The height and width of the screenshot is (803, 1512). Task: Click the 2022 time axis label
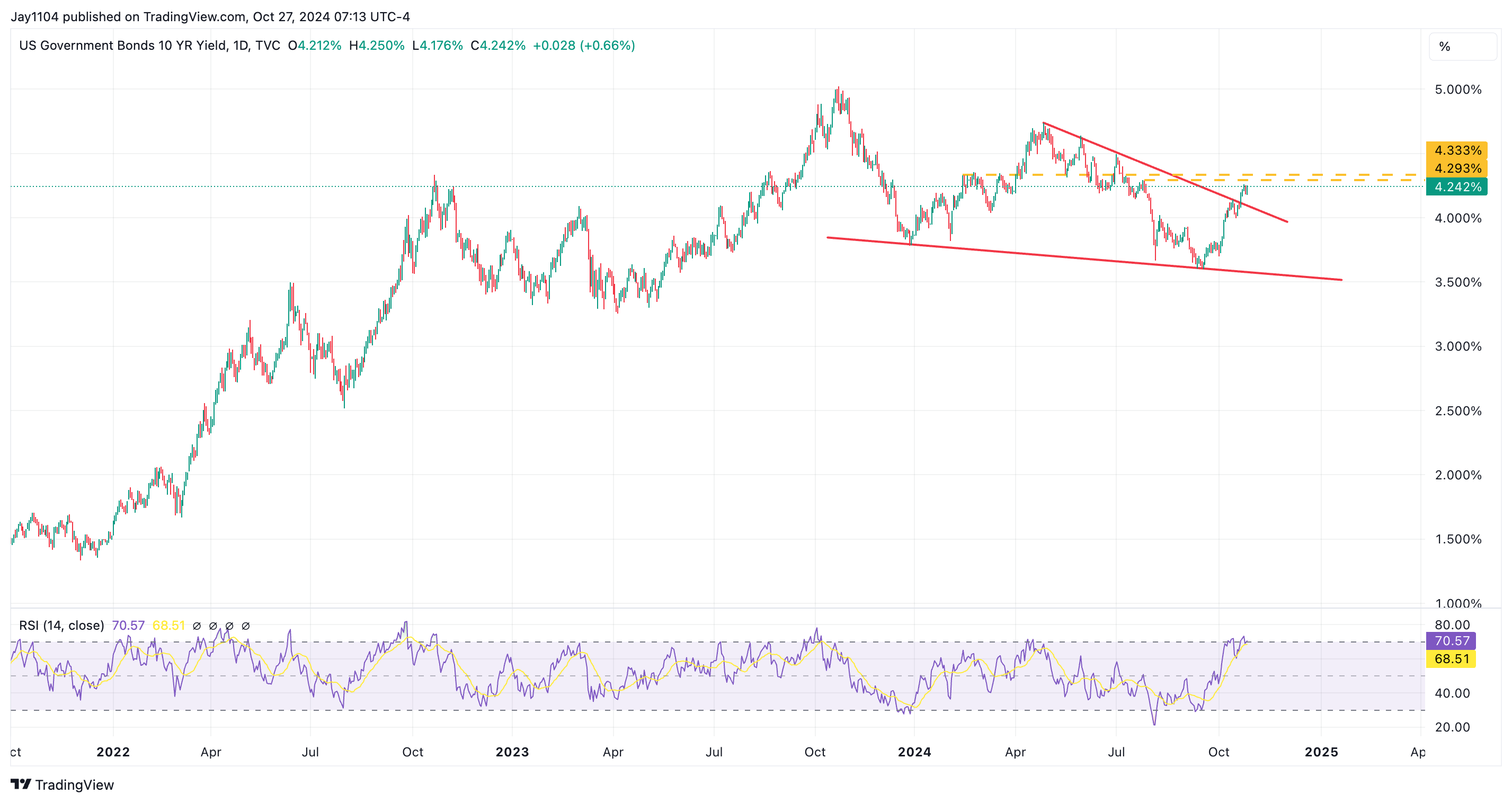113,751
